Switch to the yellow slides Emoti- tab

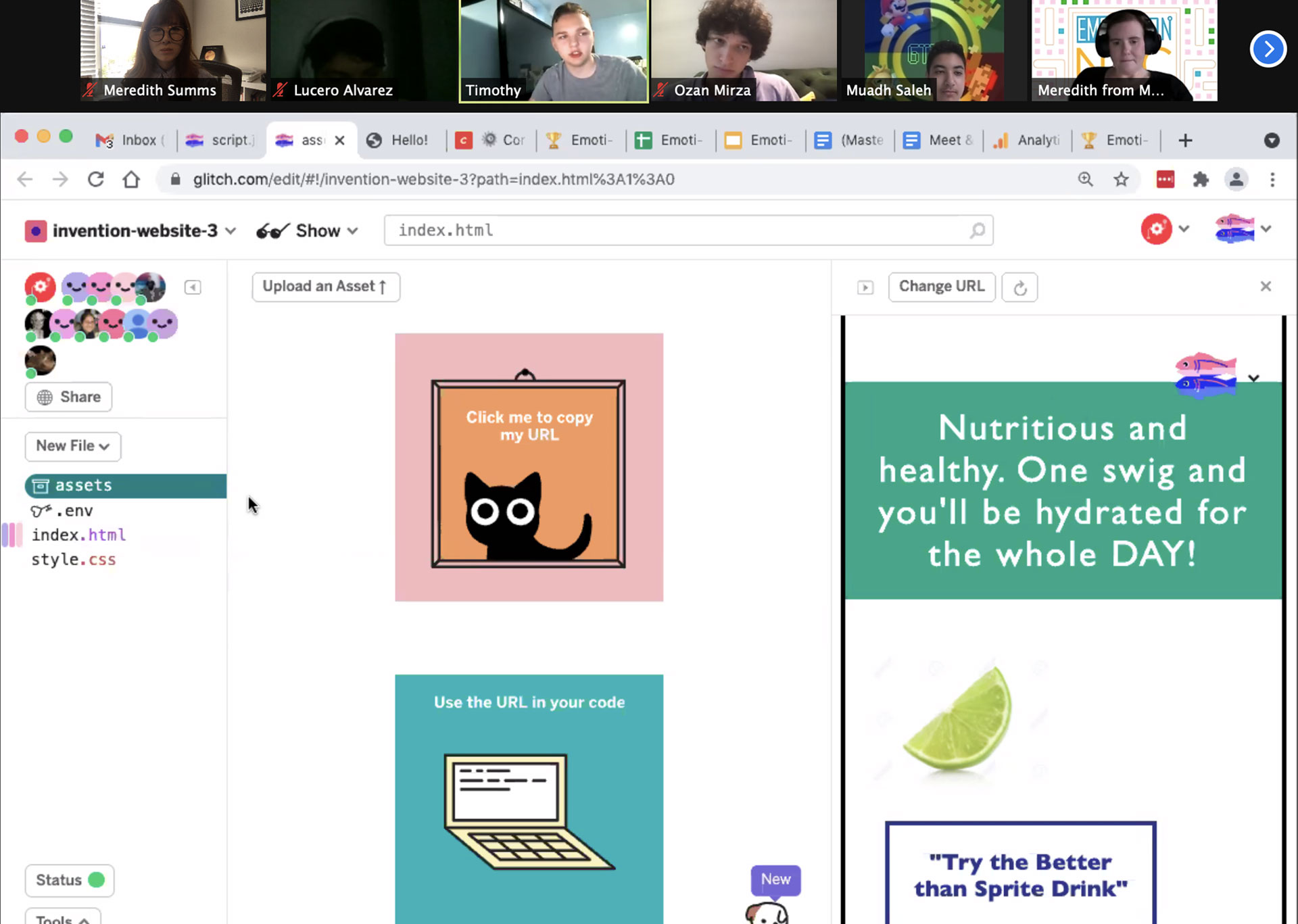759,140
